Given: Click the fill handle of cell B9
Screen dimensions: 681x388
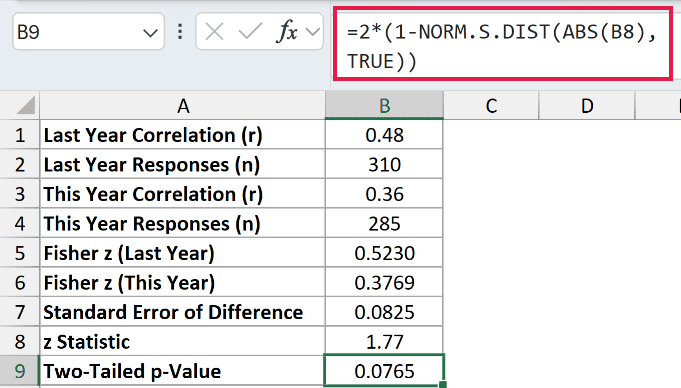Looking at the screenshot, I should click(443, 385).
